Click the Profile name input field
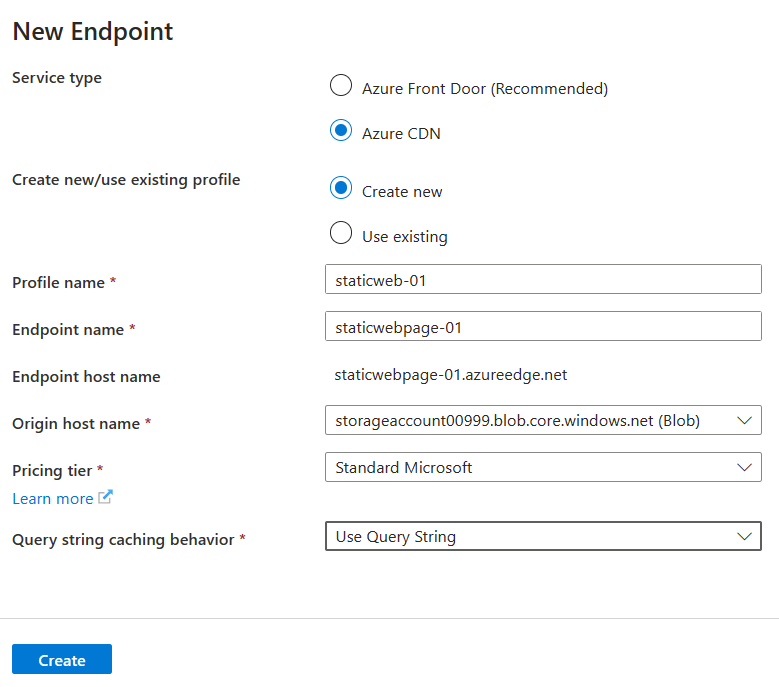This screenshot has height=687, width=779. [543, 279]
